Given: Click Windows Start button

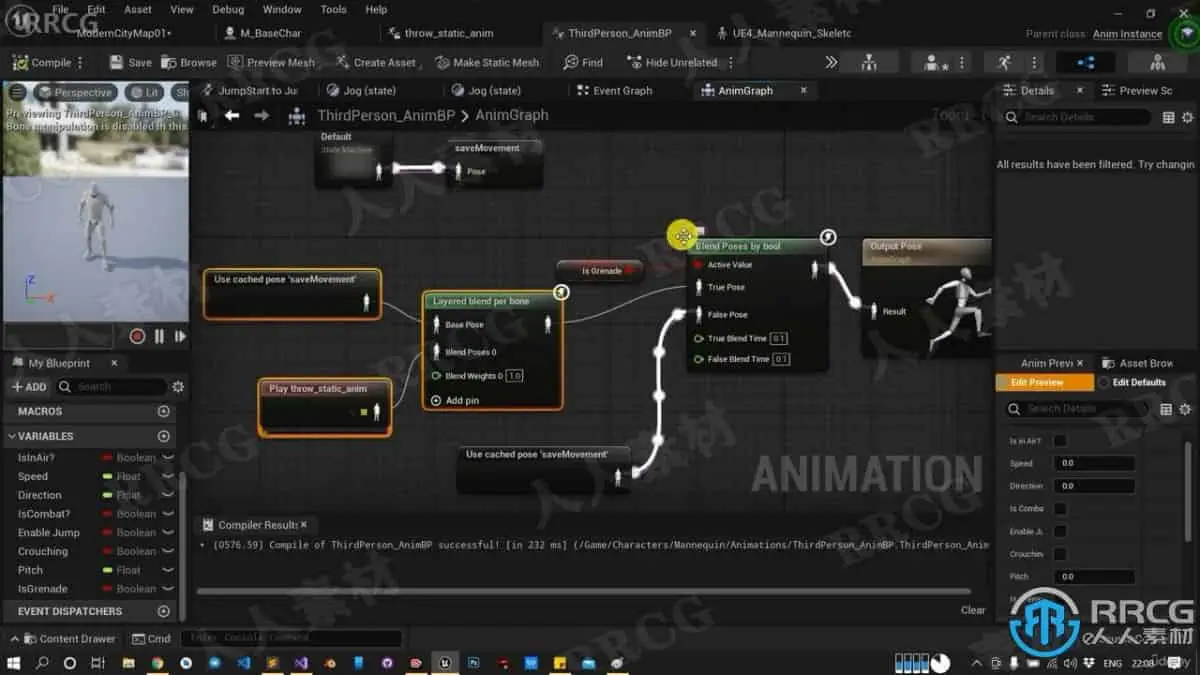Looking at the screenshot, I should point(14,662).
